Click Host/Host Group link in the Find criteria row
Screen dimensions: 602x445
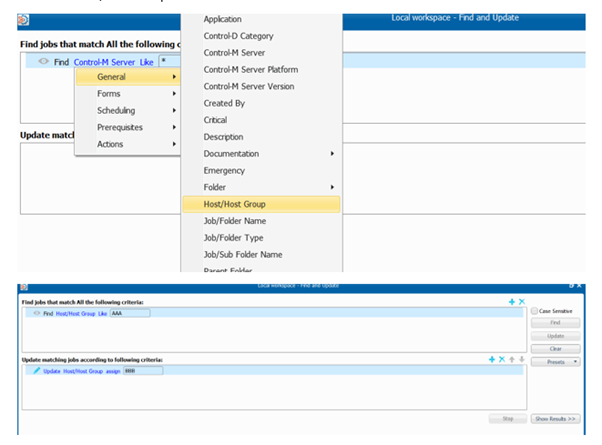(x=75, y=314)
